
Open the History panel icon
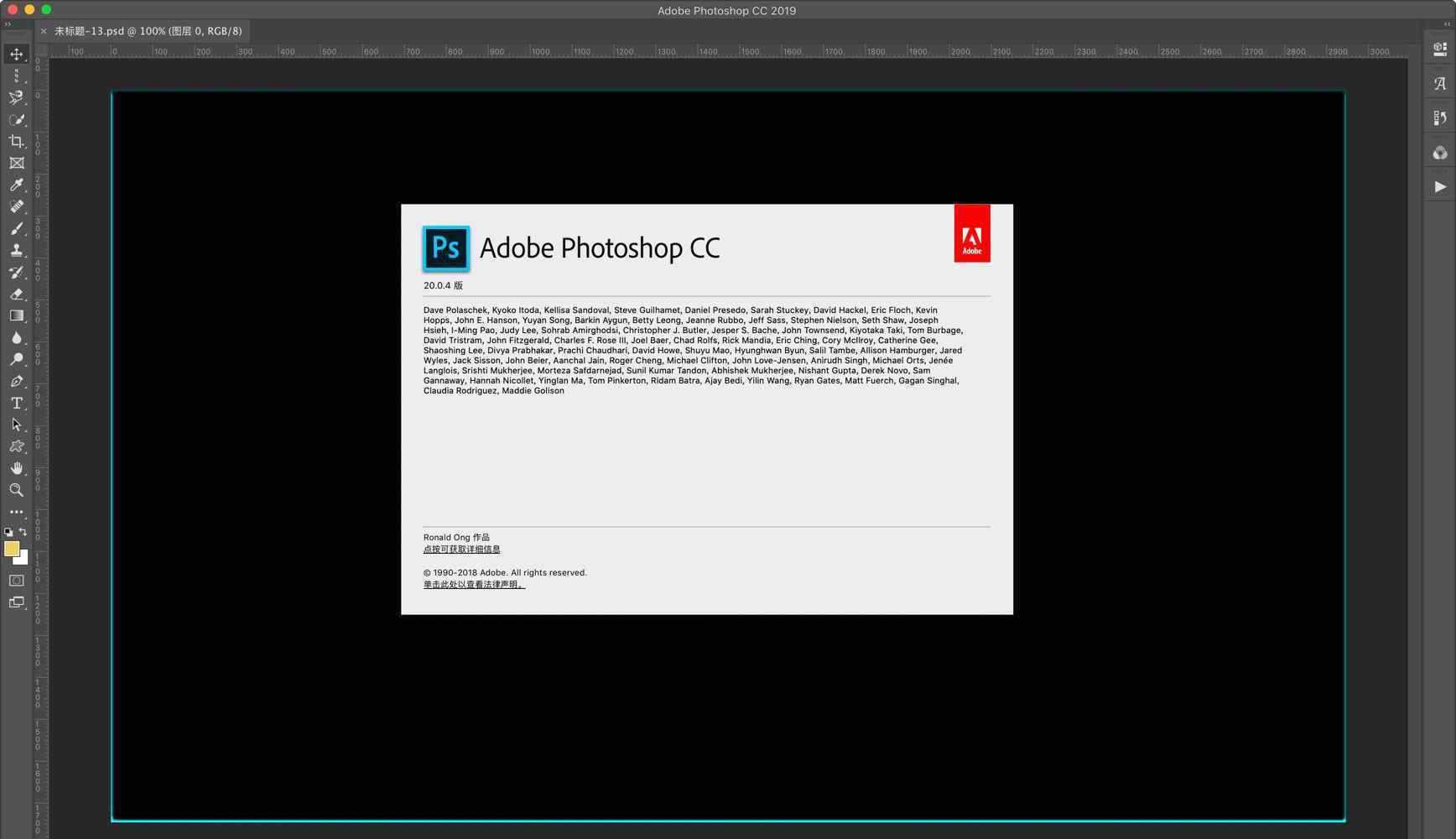(1439, 118)
